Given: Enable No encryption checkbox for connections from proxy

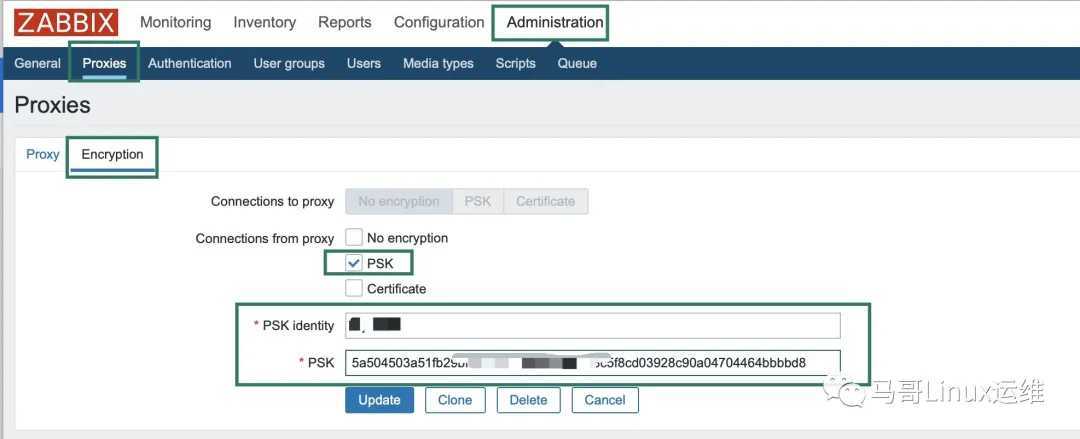Looking at the screenshot, I should [354, 238].
